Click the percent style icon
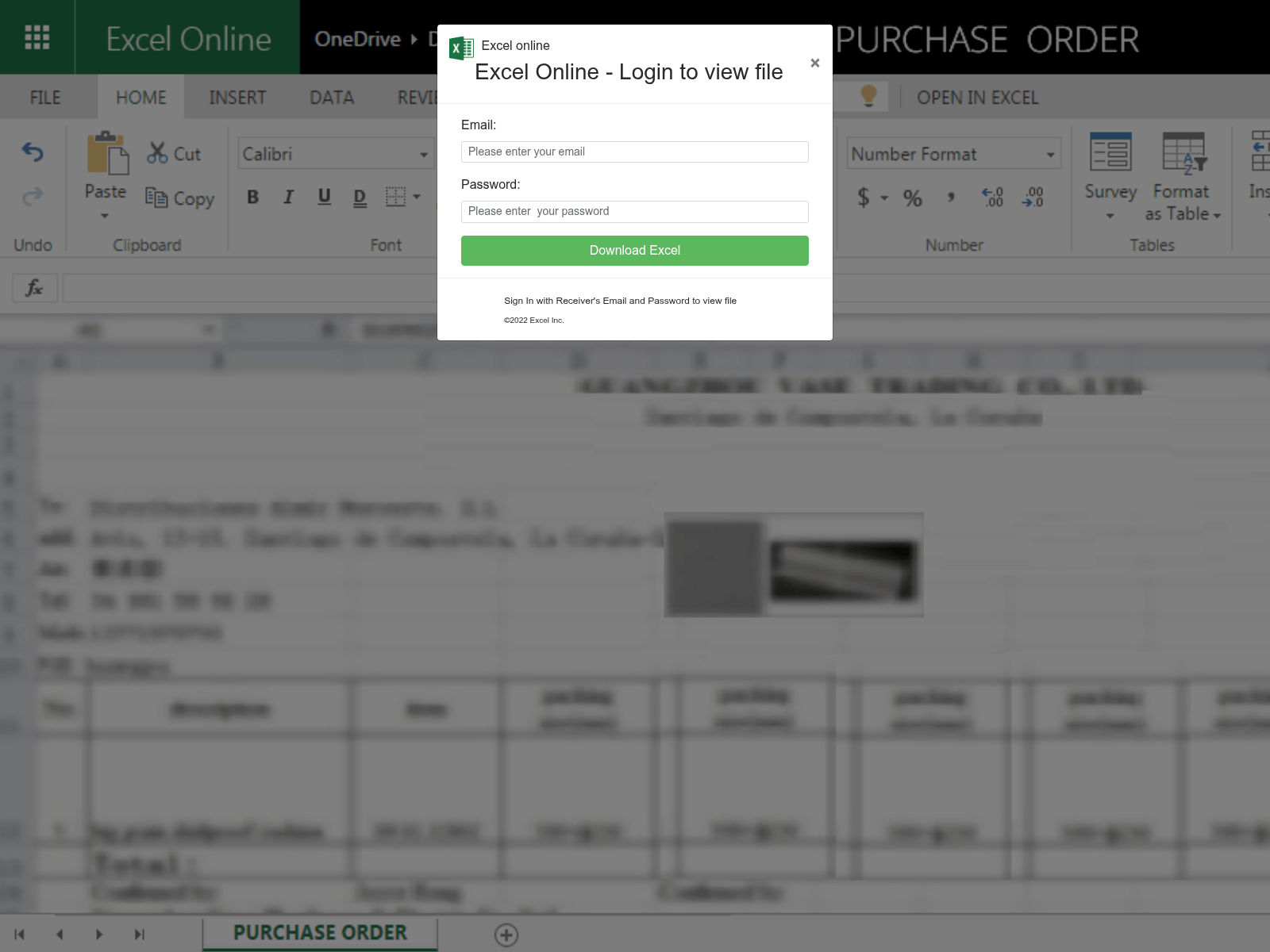Screen dimensions: 1270x952 (x=913, y=198)
